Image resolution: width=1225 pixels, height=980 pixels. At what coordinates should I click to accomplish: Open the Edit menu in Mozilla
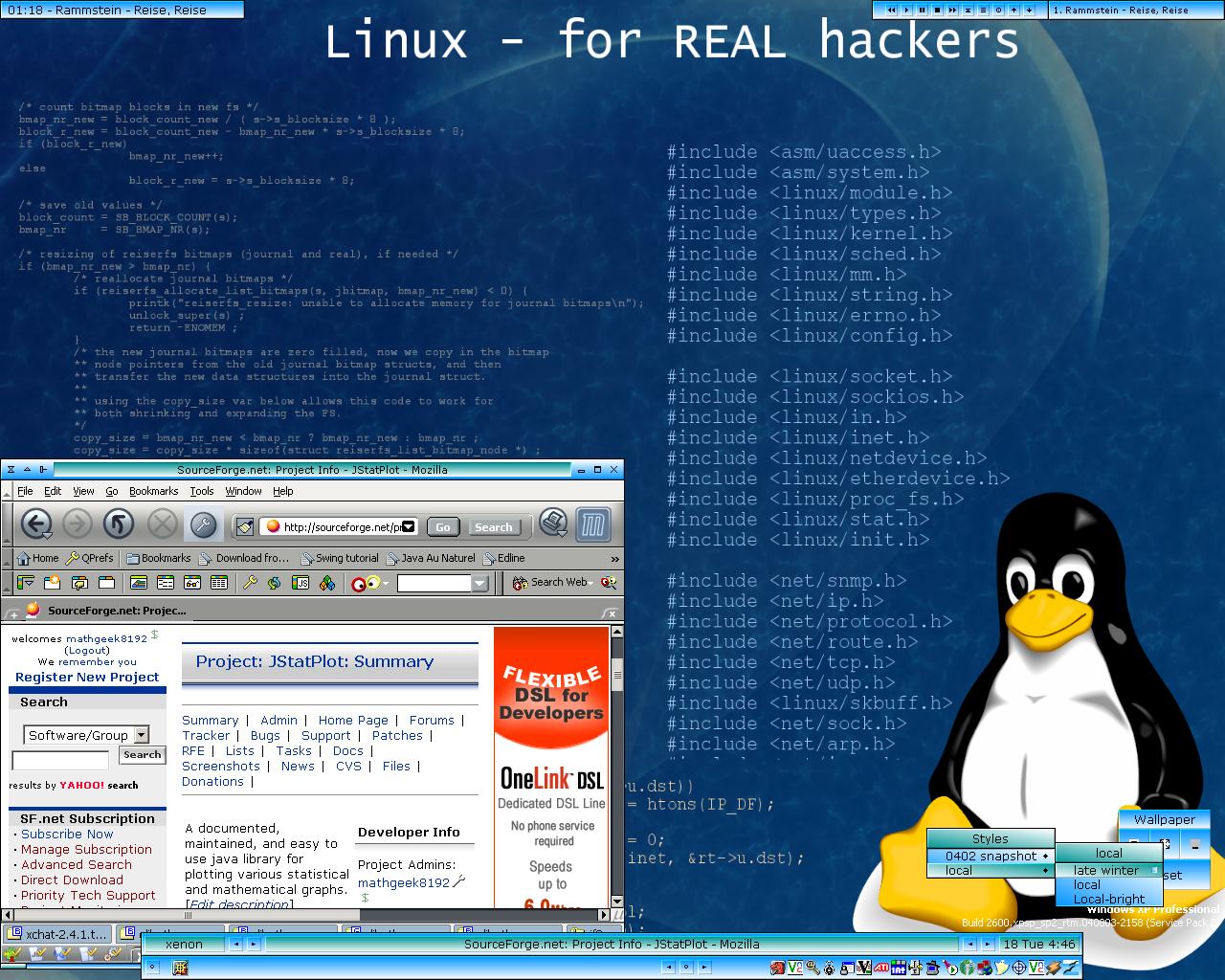(x=53, y=491)
